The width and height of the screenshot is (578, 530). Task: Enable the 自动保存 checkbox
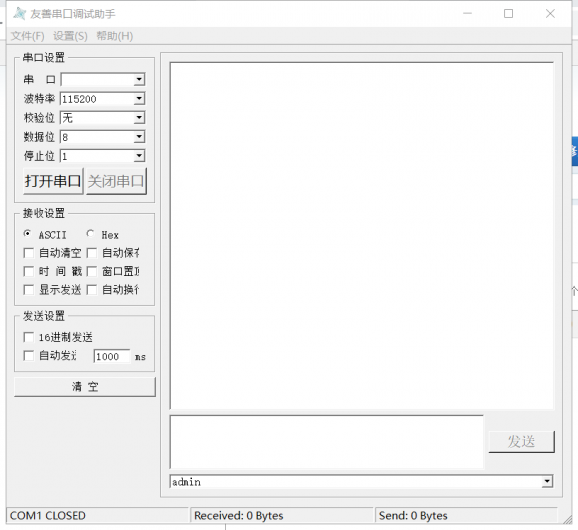click(x=91, y=253)
